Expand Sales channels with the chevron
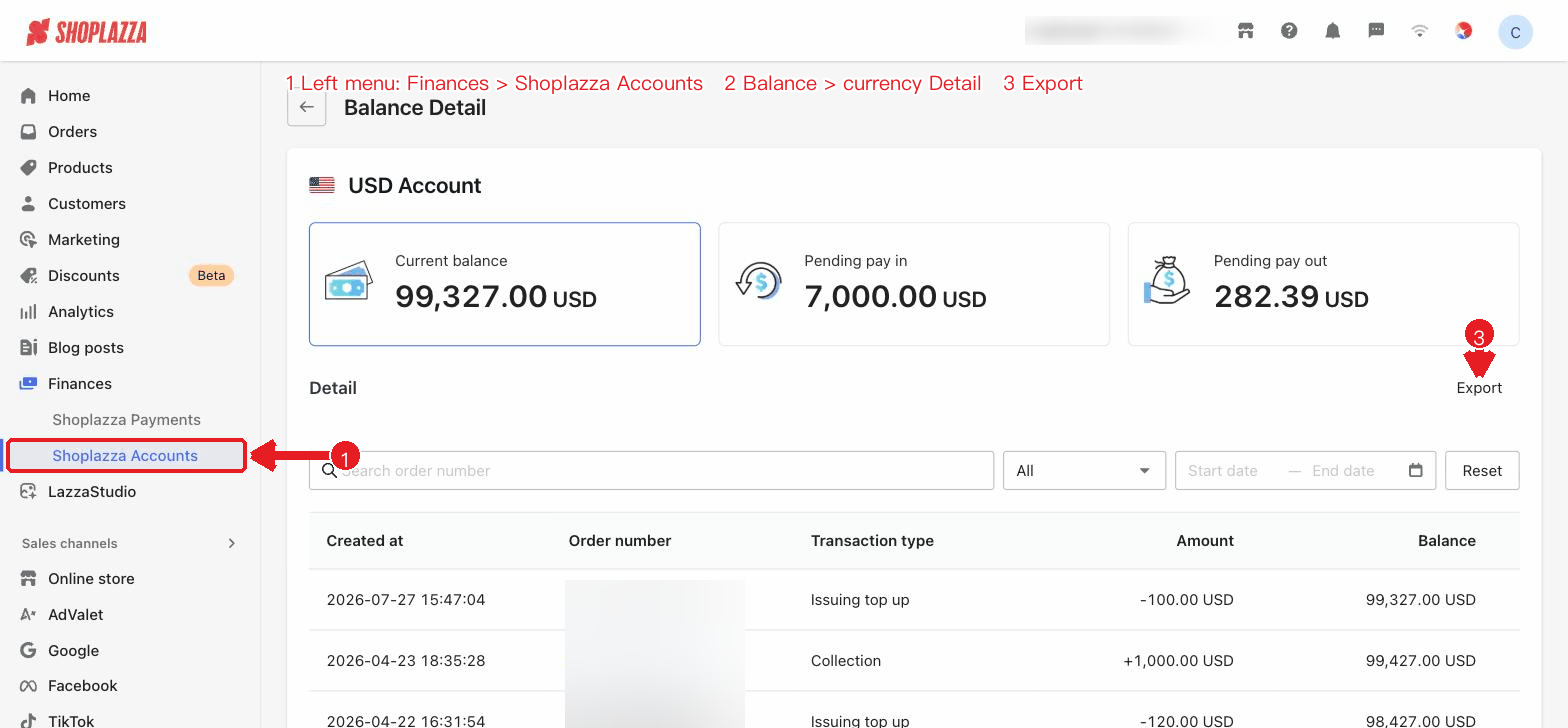 (x=232, y=543)
